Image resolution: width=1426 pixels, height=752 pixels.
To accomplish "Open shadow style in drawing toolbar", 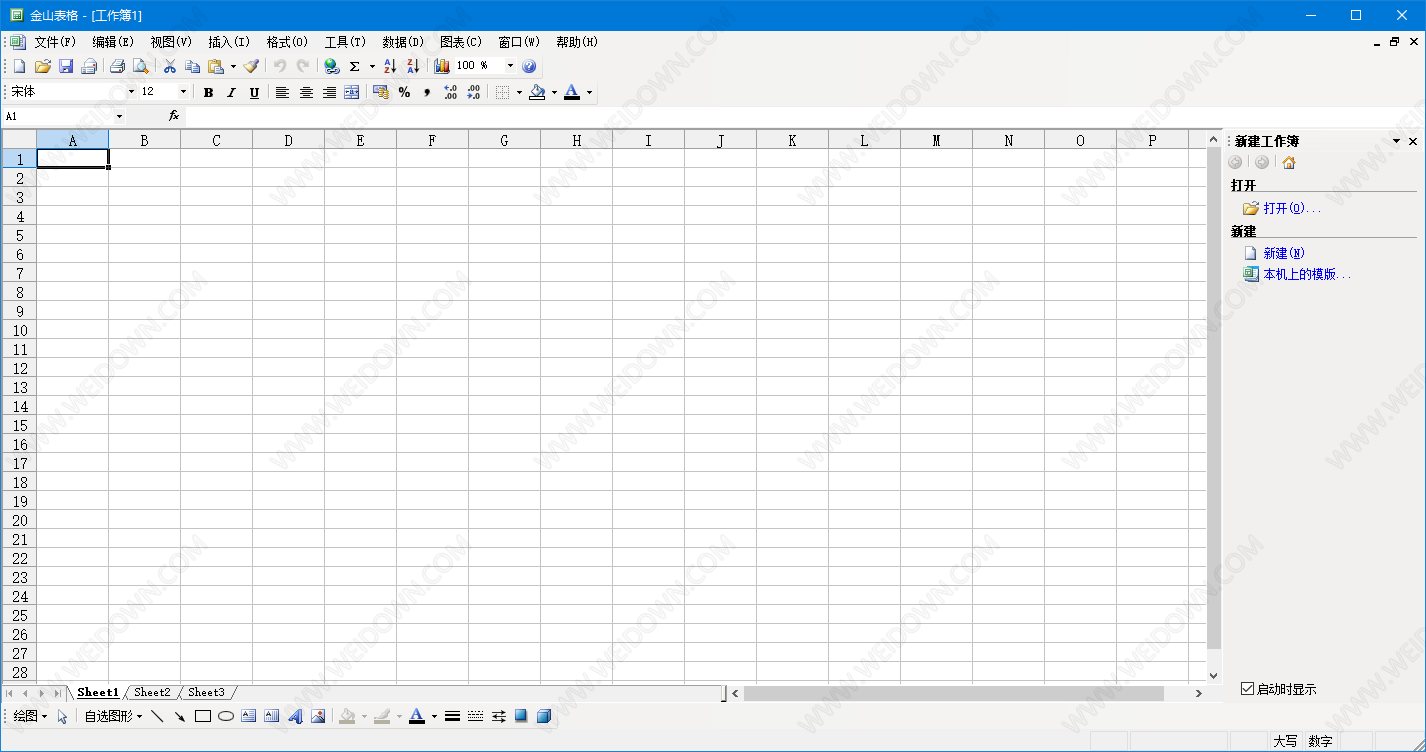I will click(521, 716).
